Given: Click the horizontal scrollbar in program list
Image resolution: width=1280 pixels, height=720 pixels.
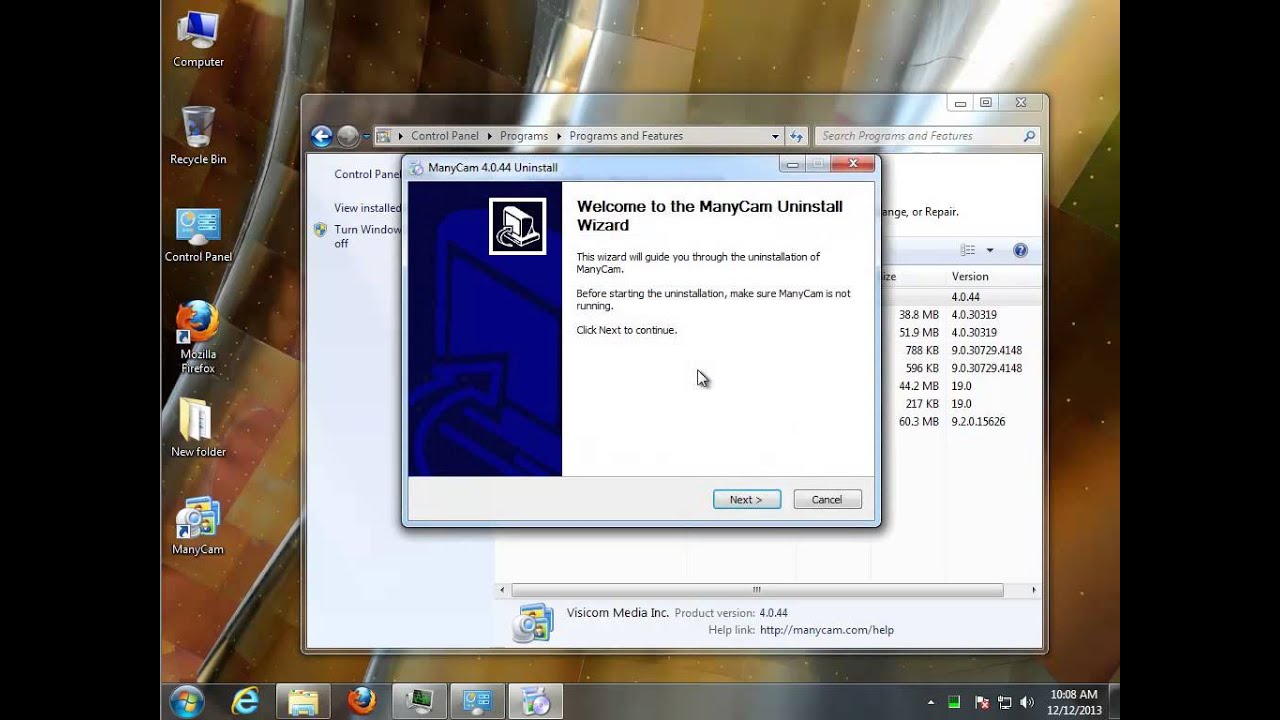Looking at the screenshot, I should tap(757, 590).
